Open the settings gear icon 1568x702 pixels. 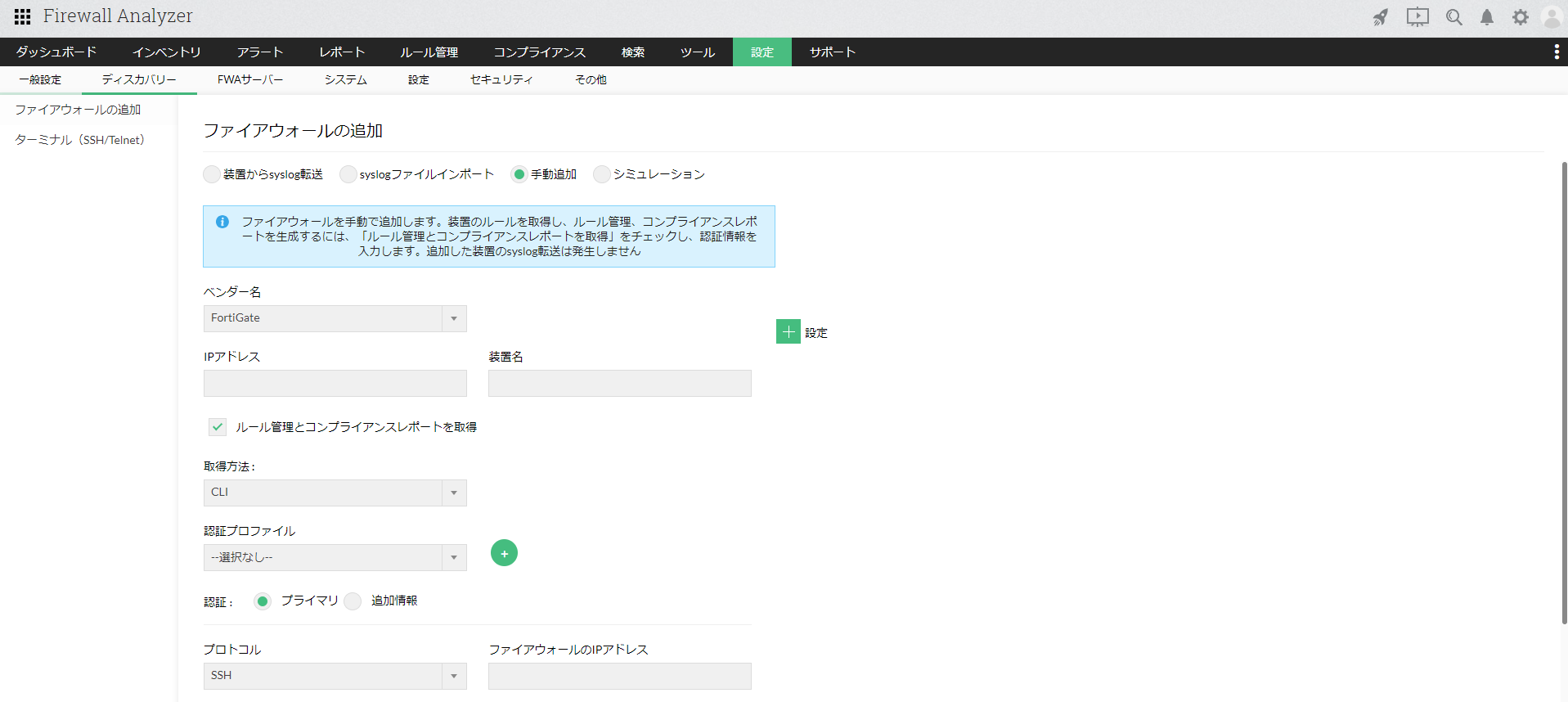pyautogui.click(x=1520, y=17)
